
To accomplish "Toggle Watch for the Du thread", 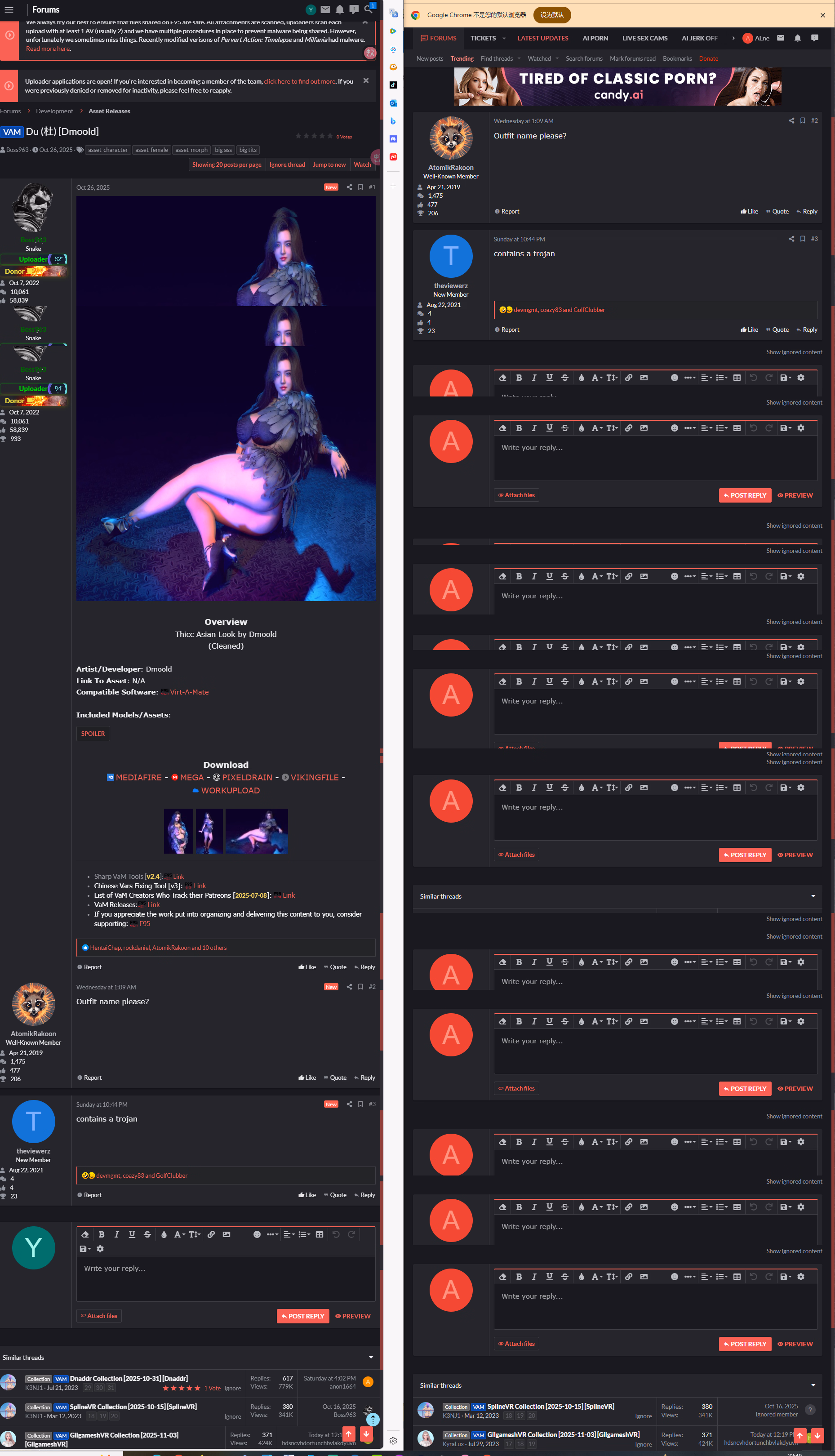I will pyautogui.click(x=362, y=165).
